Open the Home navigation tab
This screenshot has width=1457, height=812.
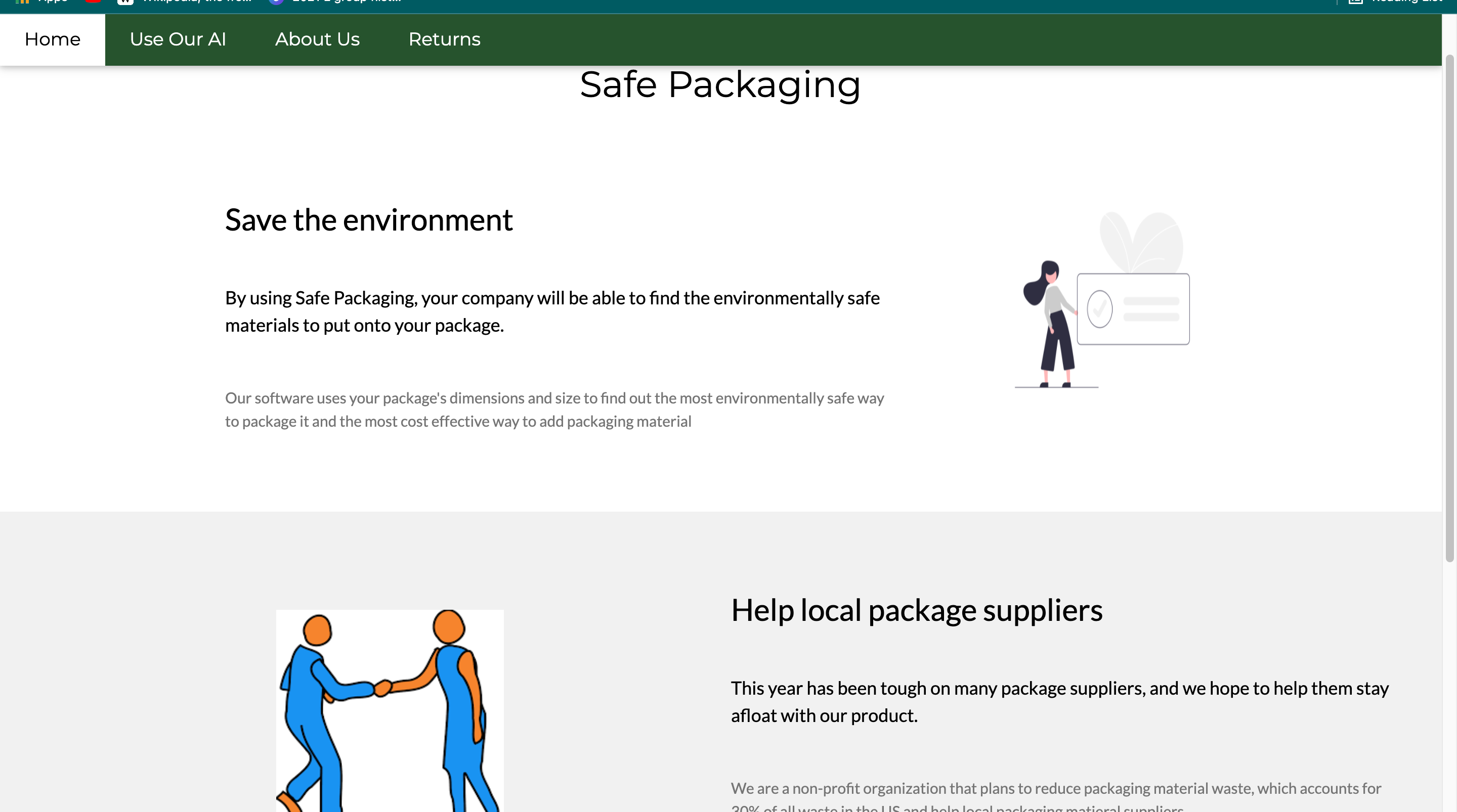(52, 39)
